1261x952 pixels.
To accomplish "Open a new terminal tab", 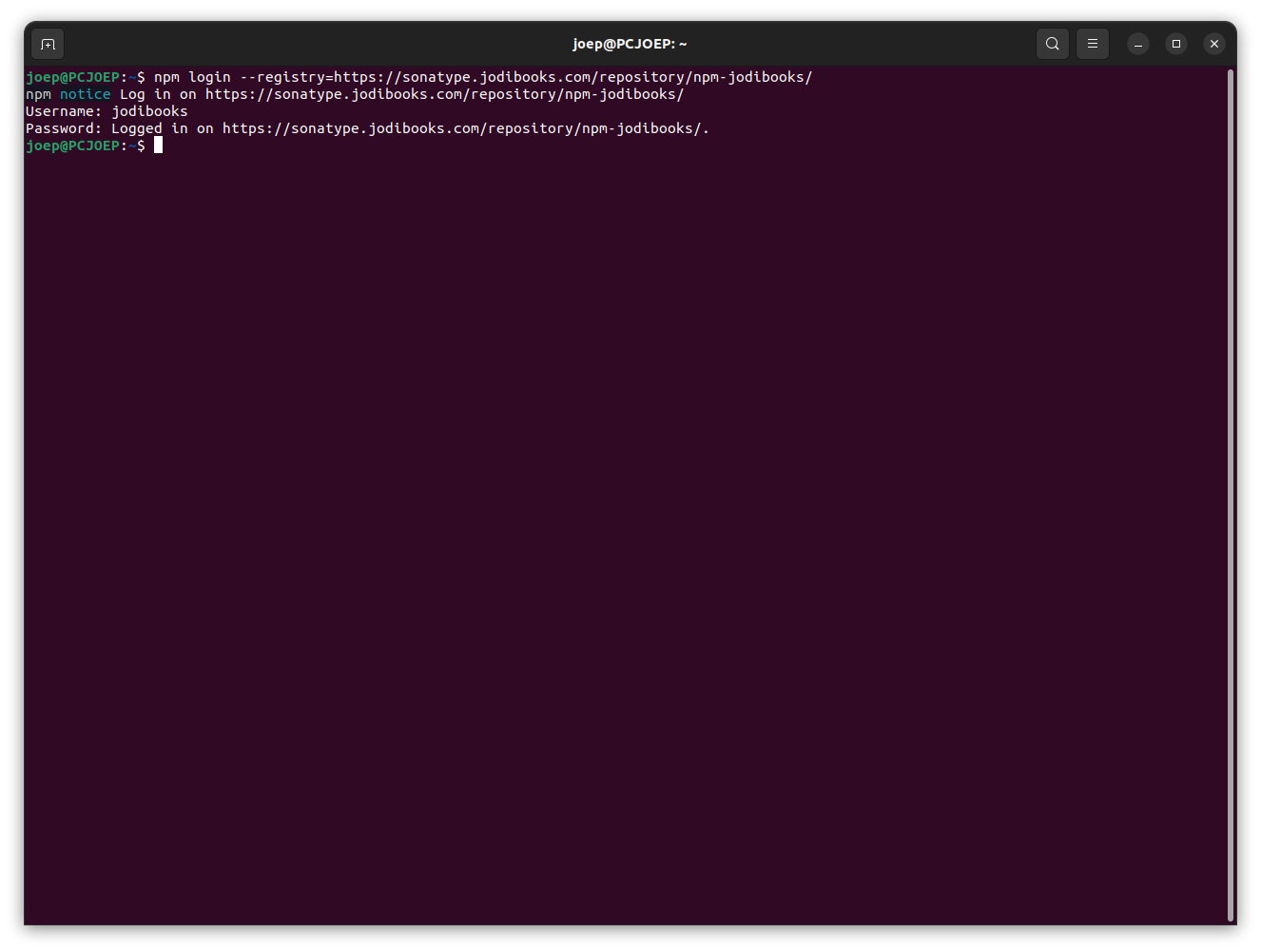I will click(x=48, y=44).
